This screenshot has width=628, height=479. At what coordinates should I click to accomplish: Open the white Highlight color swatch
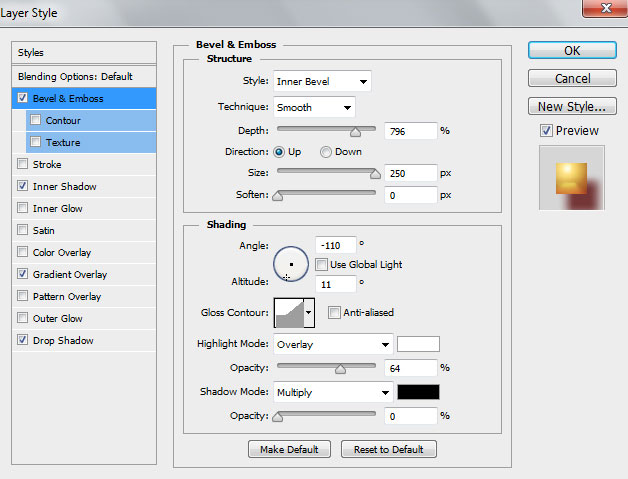pos(418,344)
